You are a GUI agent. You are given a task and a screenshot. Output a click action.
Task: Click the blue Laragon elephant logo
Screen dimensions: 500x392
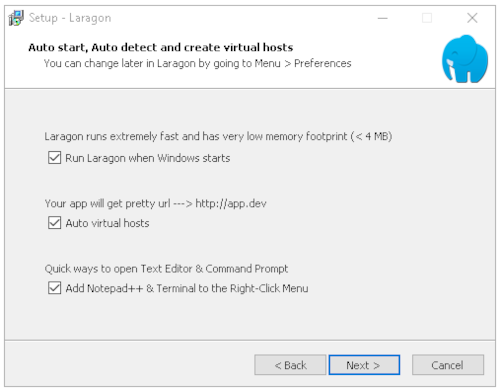click(x=465, y=59)
